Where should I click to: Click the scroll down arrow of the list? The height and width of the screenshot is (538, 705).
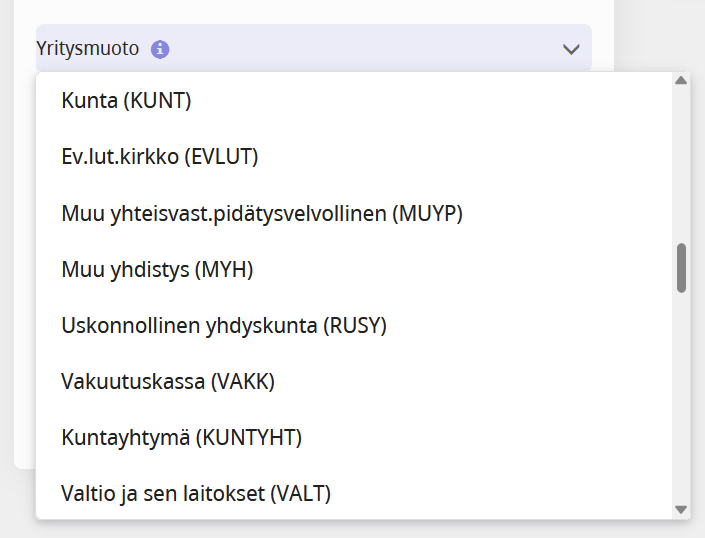(x=681, y=509)
